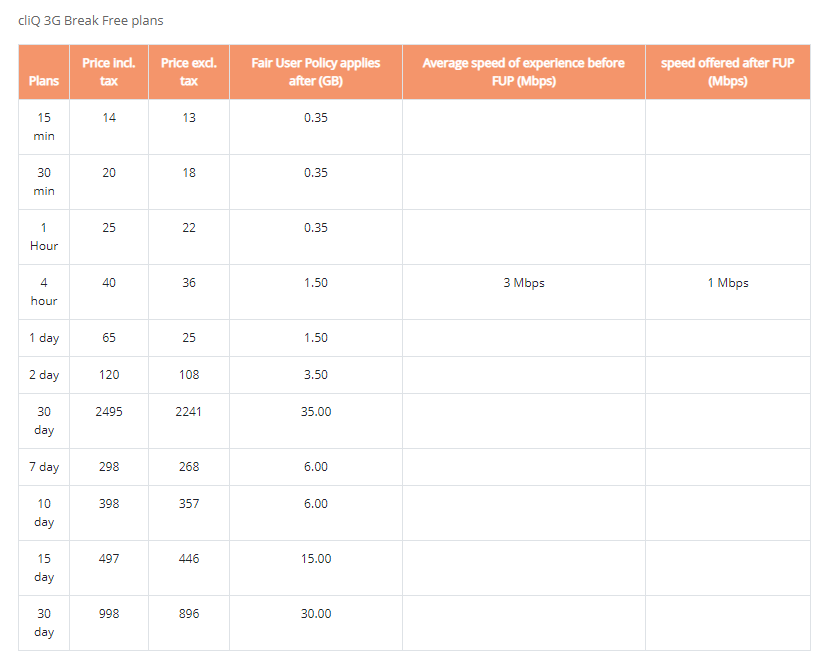This screenshot has height=668, width=827.
Task: Select the '3 Mbps' speed cell
Action: click(x=524, y=292)
